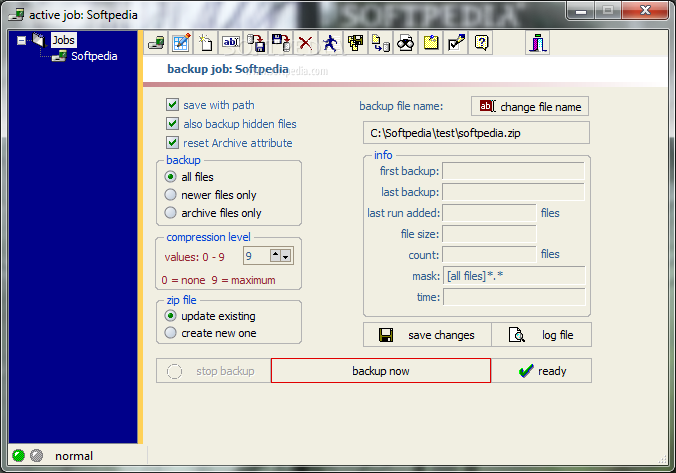Disable 'reset Archive attribute' checkbox
Viewport: 676px width, 473px height.
(172, 143)
